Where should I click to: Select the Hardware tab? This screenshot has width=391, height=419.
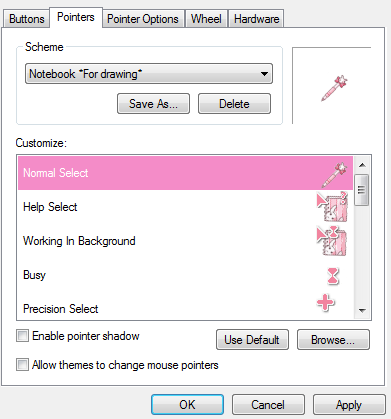(256, 19)
